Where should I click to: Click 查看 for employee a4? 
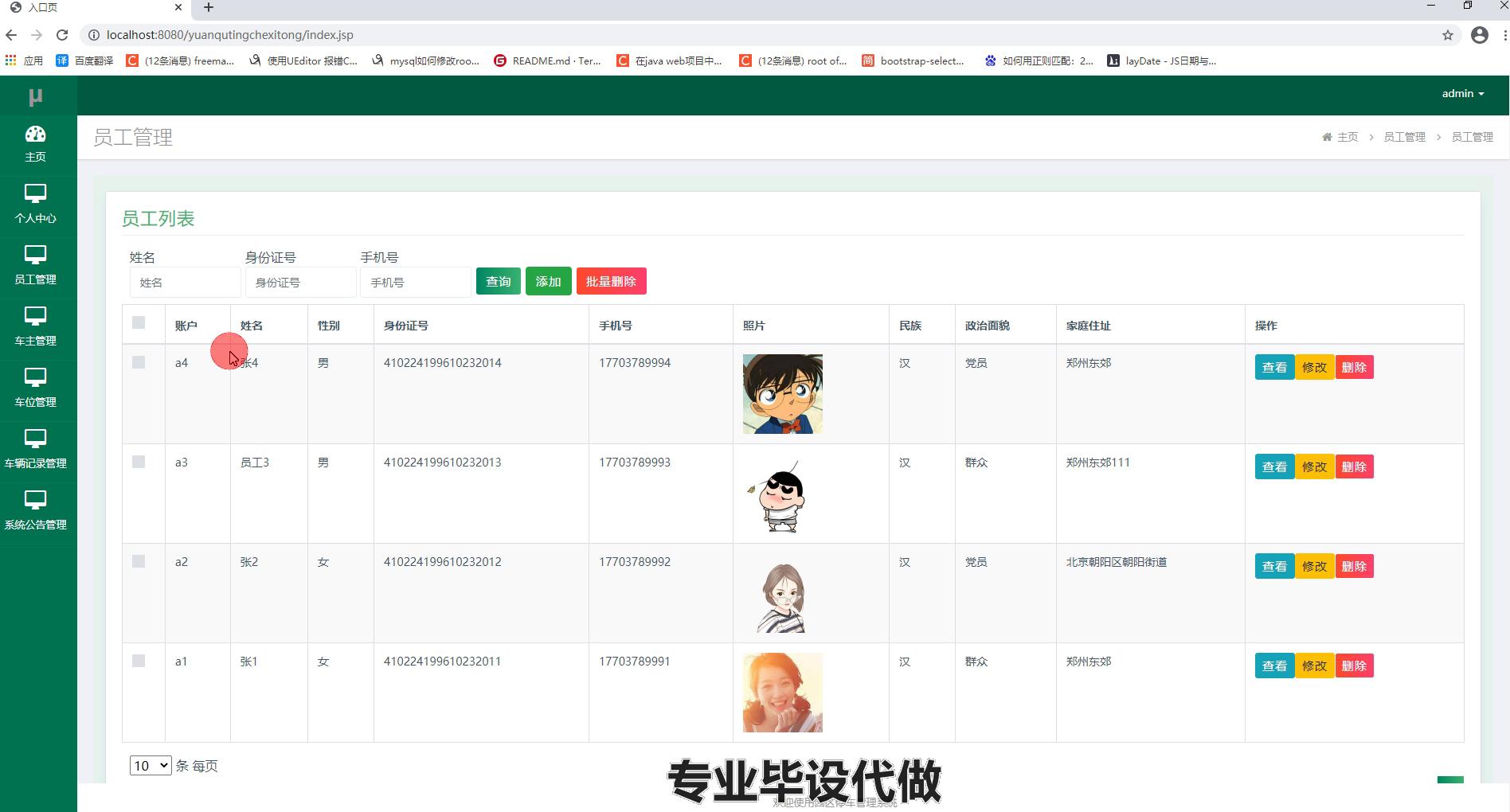coord(1274,367)
